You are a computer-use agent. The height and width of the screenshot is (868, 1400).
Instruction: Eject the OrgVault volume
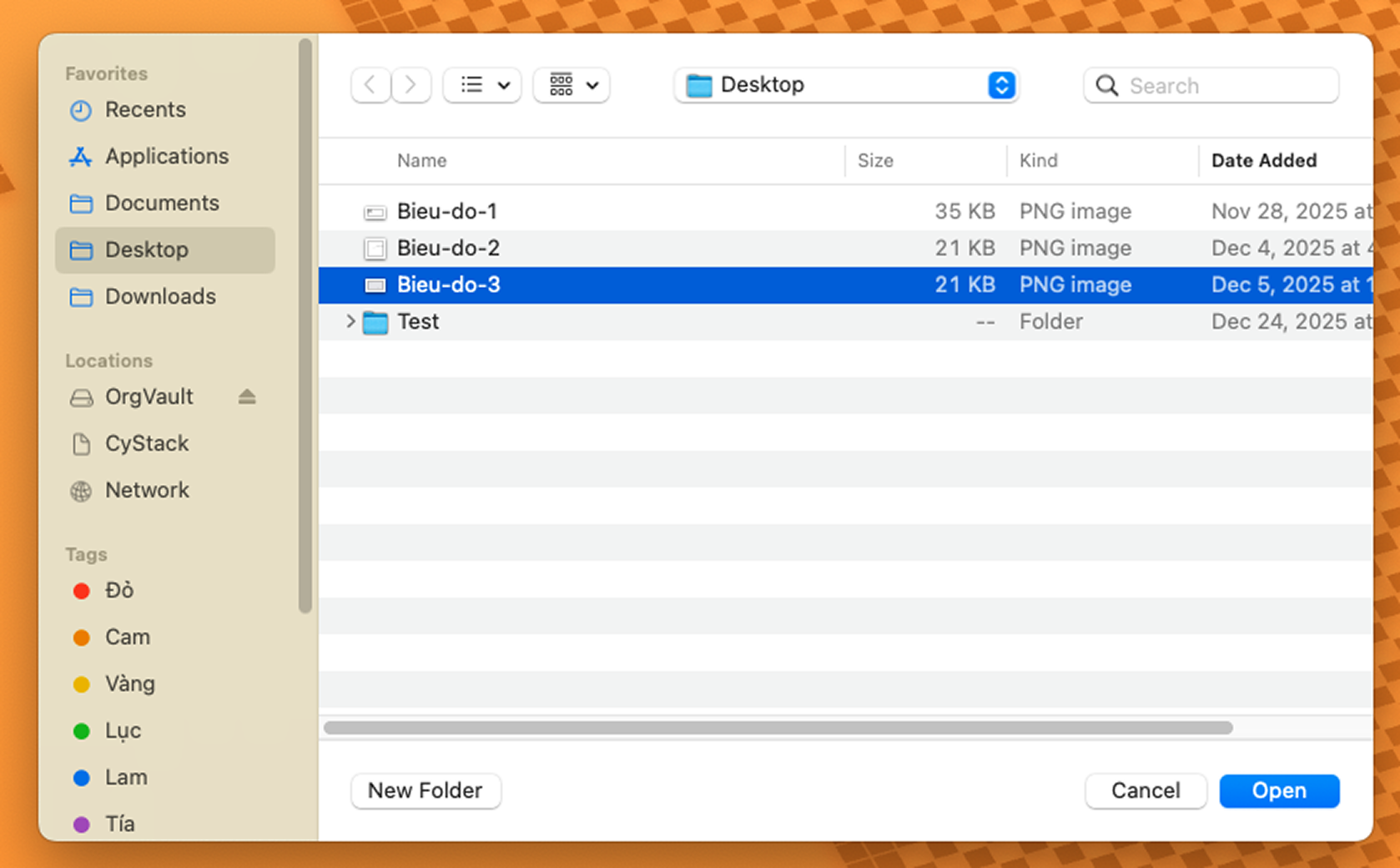point(247,396)
